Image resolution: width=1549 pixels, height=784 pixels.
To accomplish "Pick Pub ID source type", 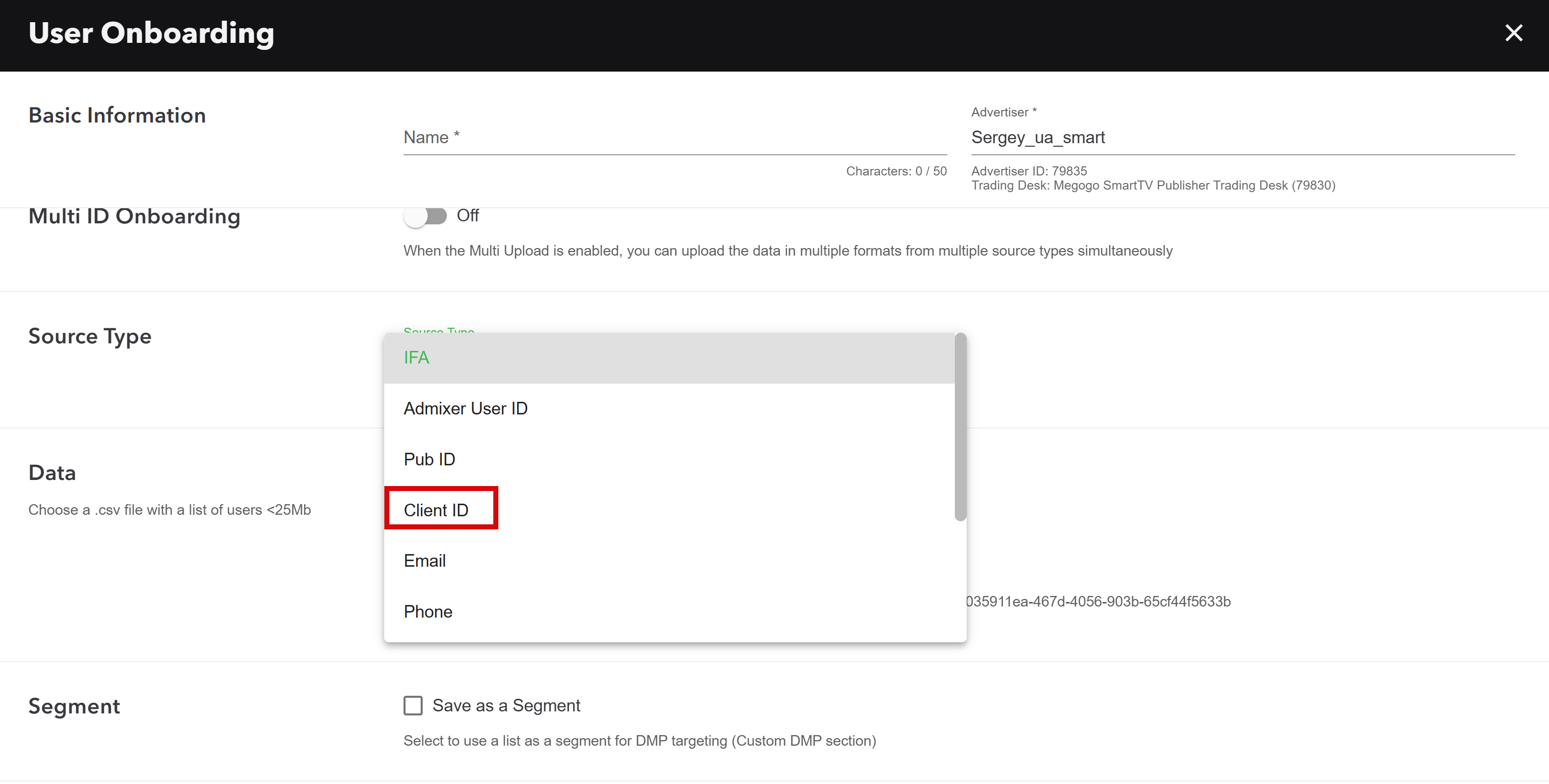I will point(429,459).
